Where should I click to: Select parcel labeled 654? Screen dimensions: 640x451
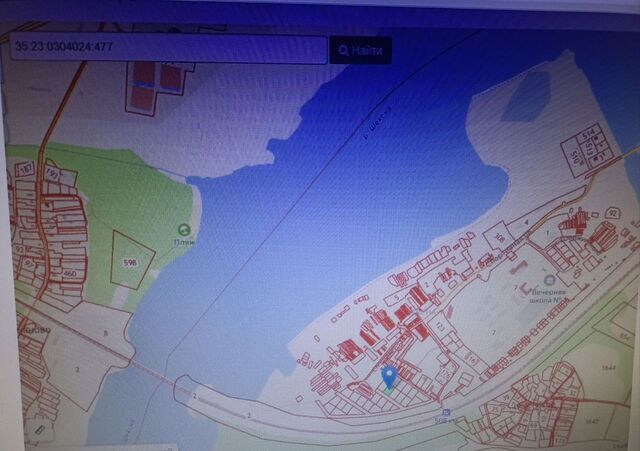[626, 336]
